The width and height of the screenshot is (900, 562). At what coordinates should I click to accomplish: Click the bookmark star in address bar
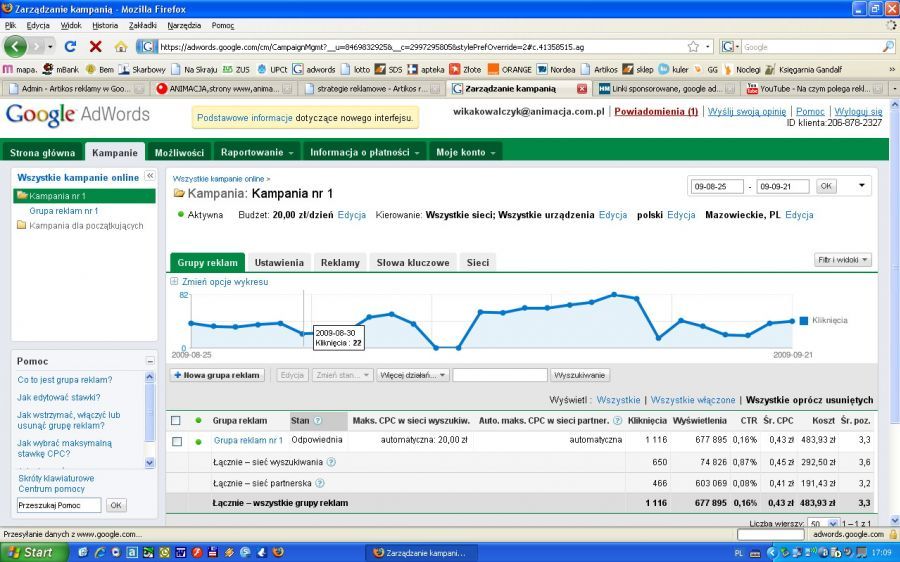pyautogui.click(x=693, y=46)
